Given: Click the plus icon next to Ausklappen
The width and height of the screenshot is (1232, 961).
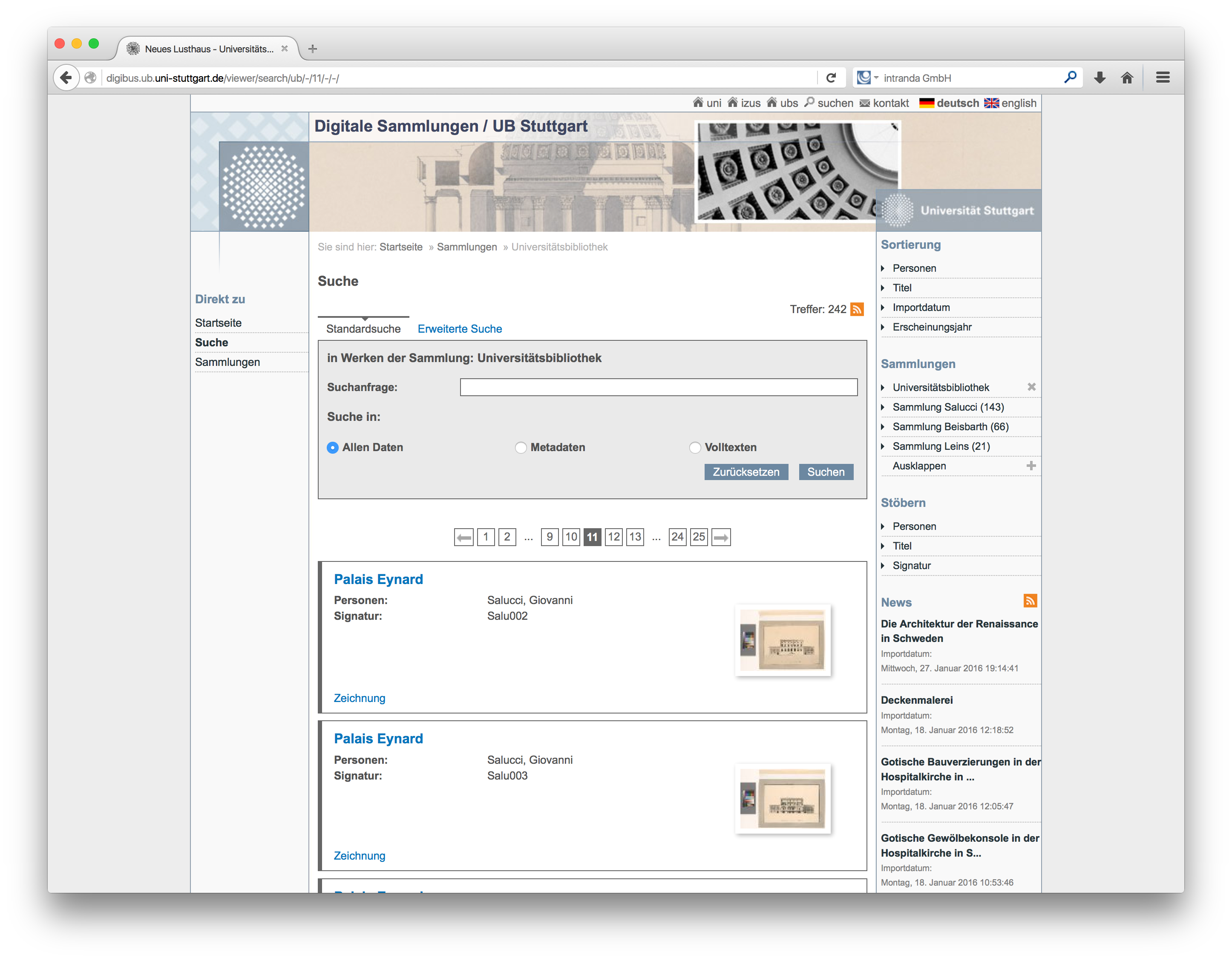Looking at the screenshot, I should 1031,466.
